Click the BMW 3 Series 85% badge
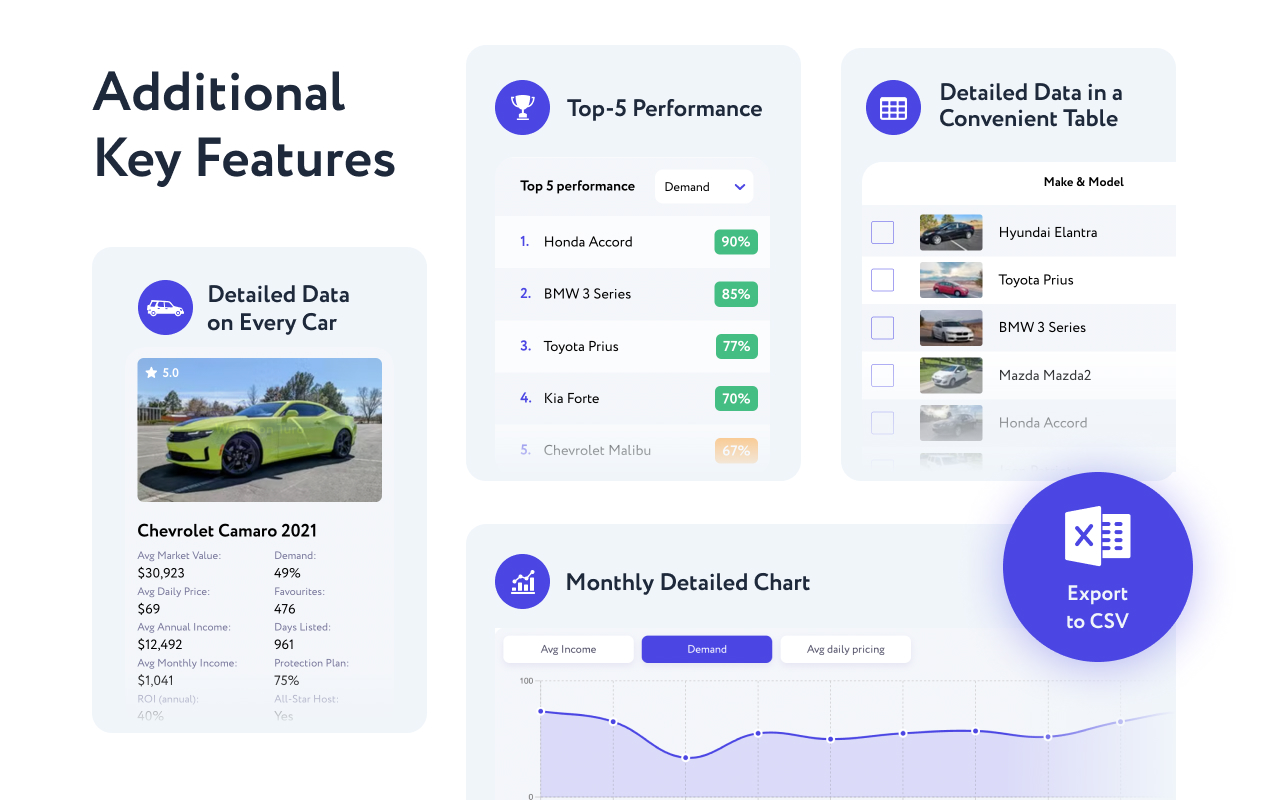The width and height of the screenshot is (1280, 800). click(736, 294)
